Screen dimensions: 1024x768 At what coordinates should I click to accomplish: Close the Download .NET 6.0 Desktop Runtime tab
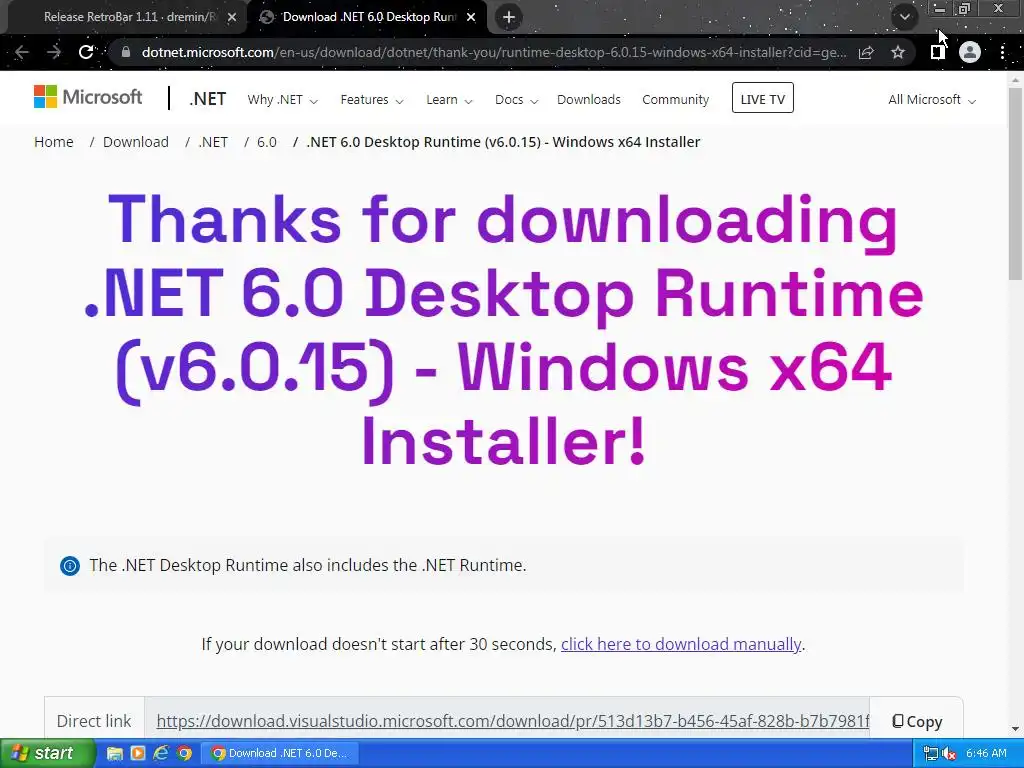(471, 18)
